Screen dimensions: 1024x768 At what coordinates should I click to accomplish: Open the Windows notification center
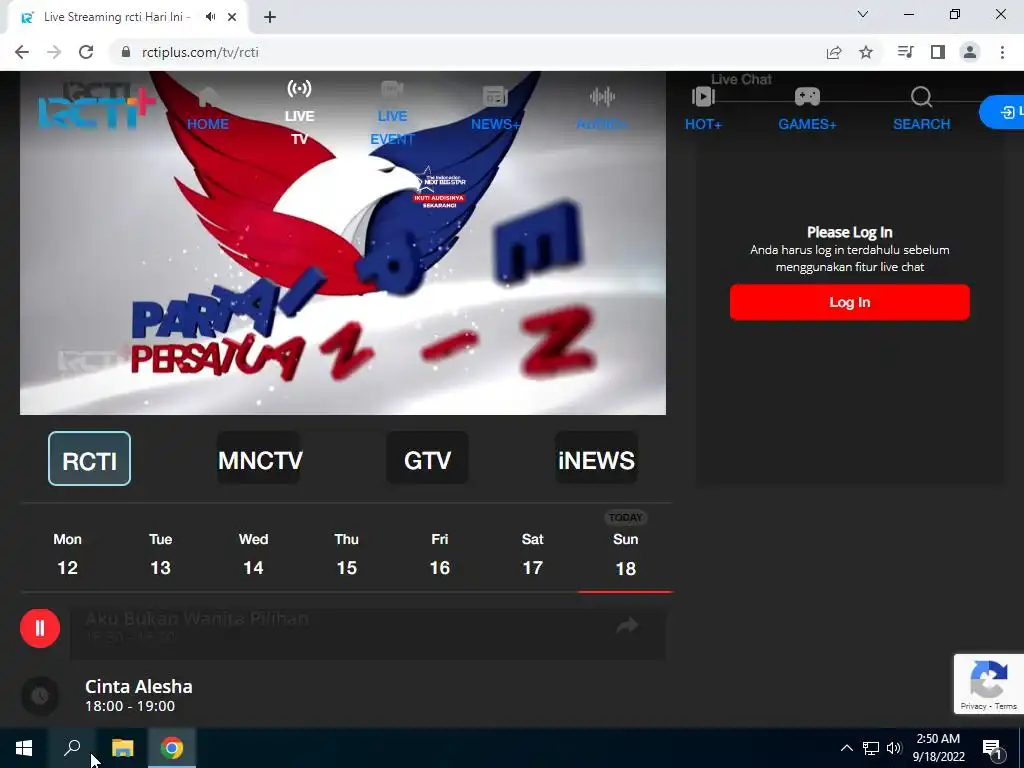point(993,748)
